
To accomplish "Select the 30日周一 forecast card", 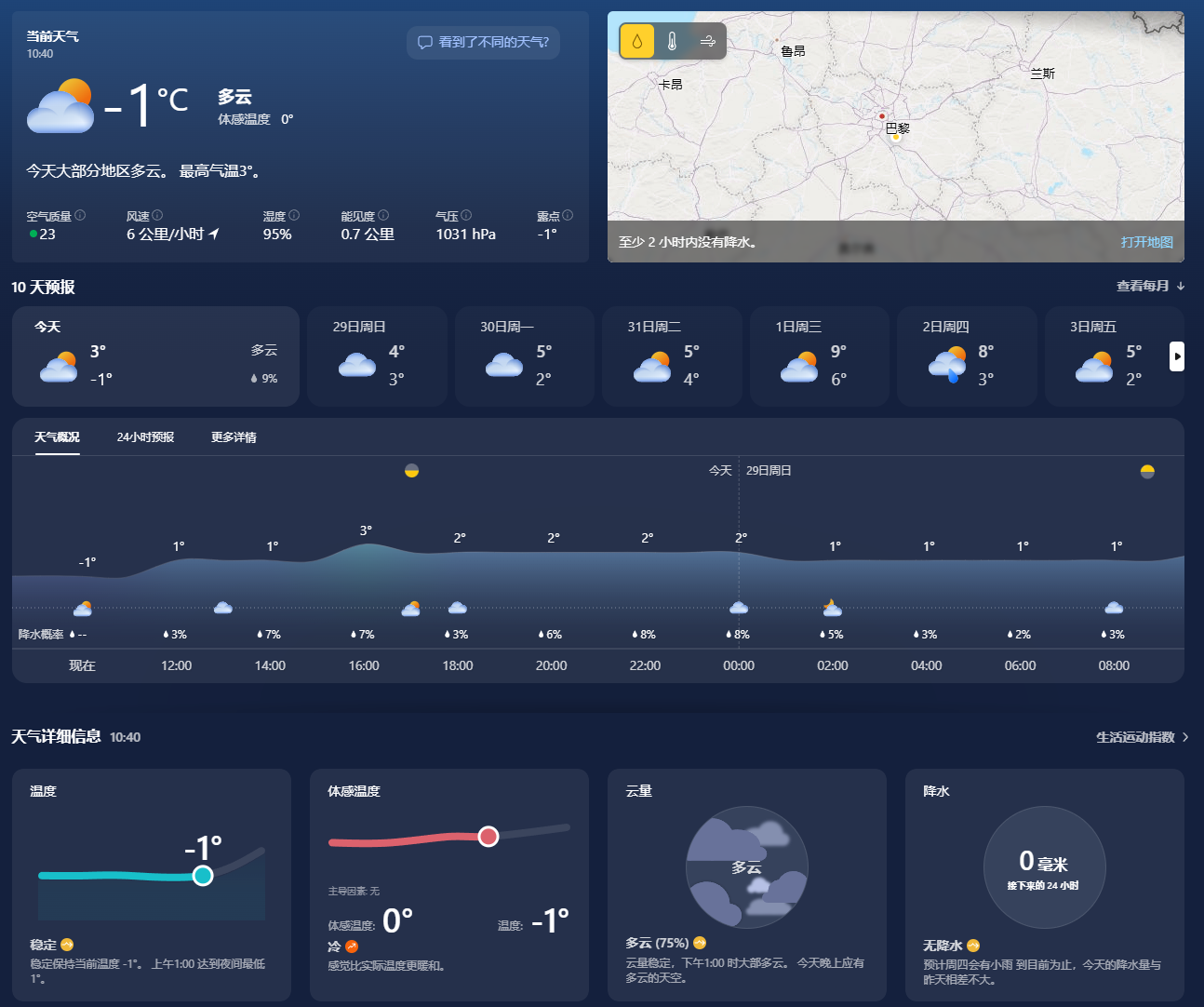I will [525, 356].
